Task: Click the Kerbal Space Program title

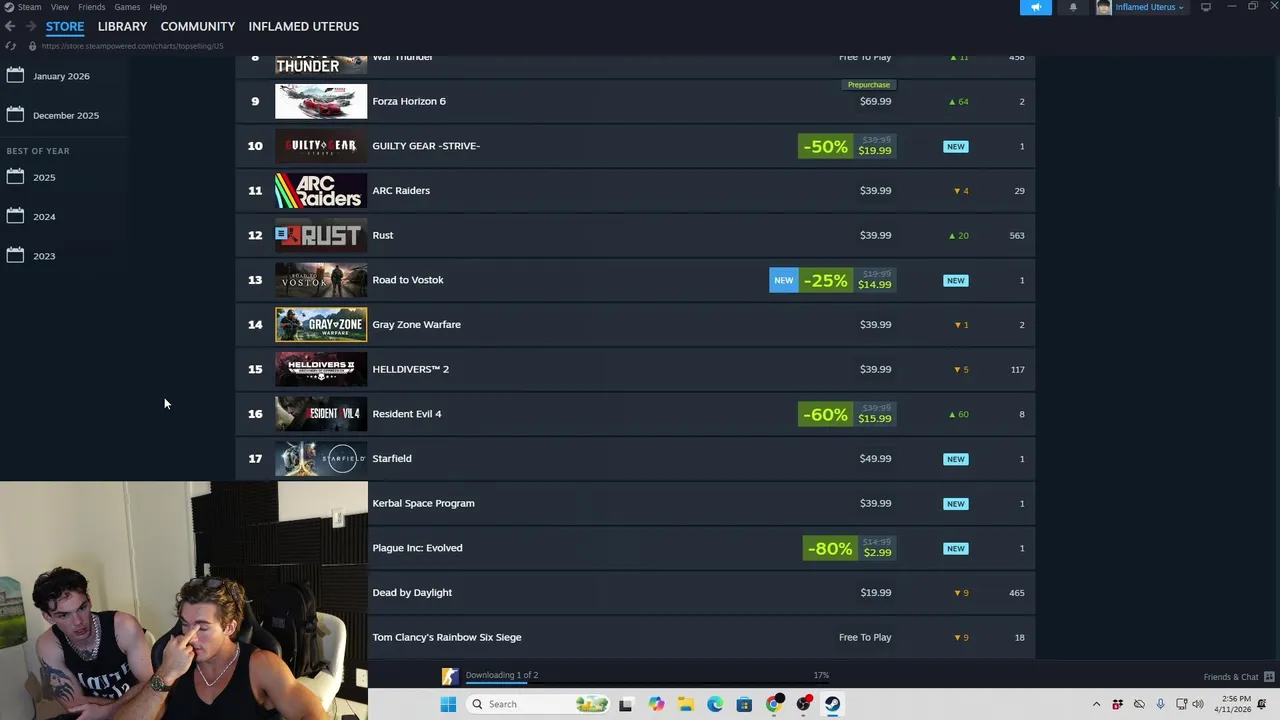Action: 423,503
